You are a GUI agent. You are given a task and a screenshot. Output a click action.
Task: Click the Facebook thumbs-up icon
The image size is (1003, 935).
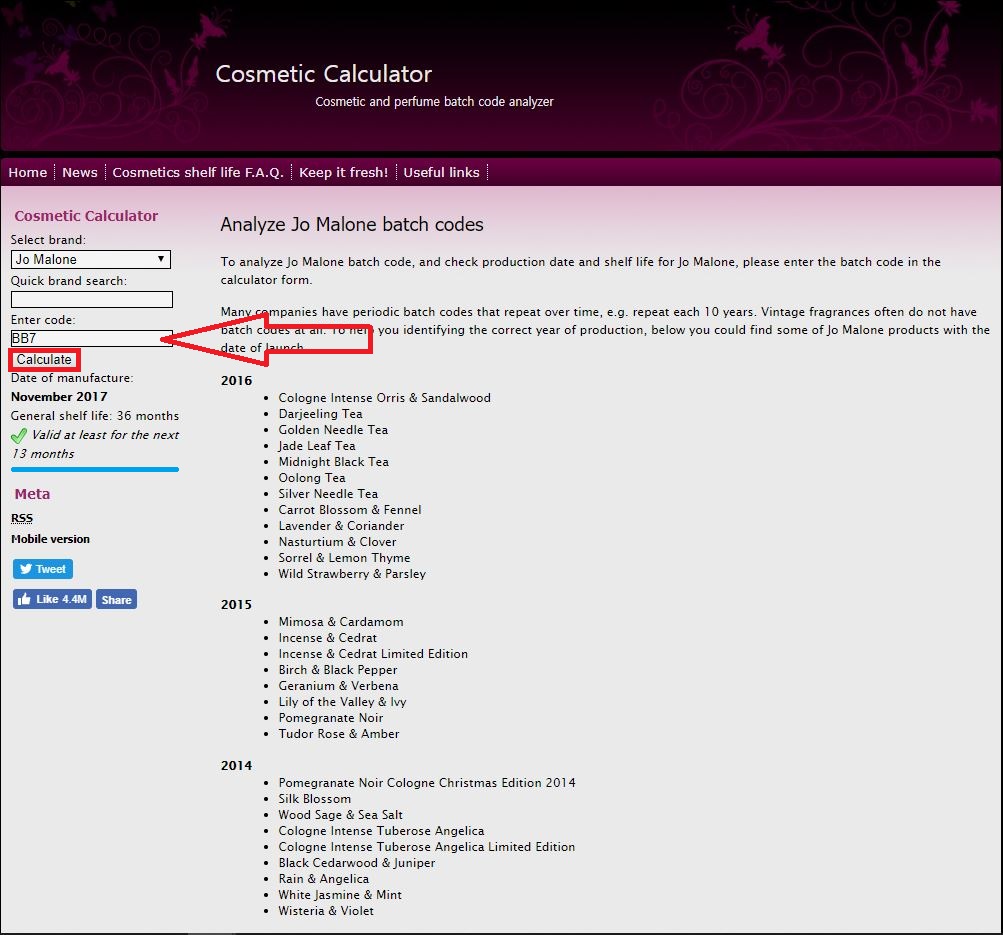tap(24, 599)
